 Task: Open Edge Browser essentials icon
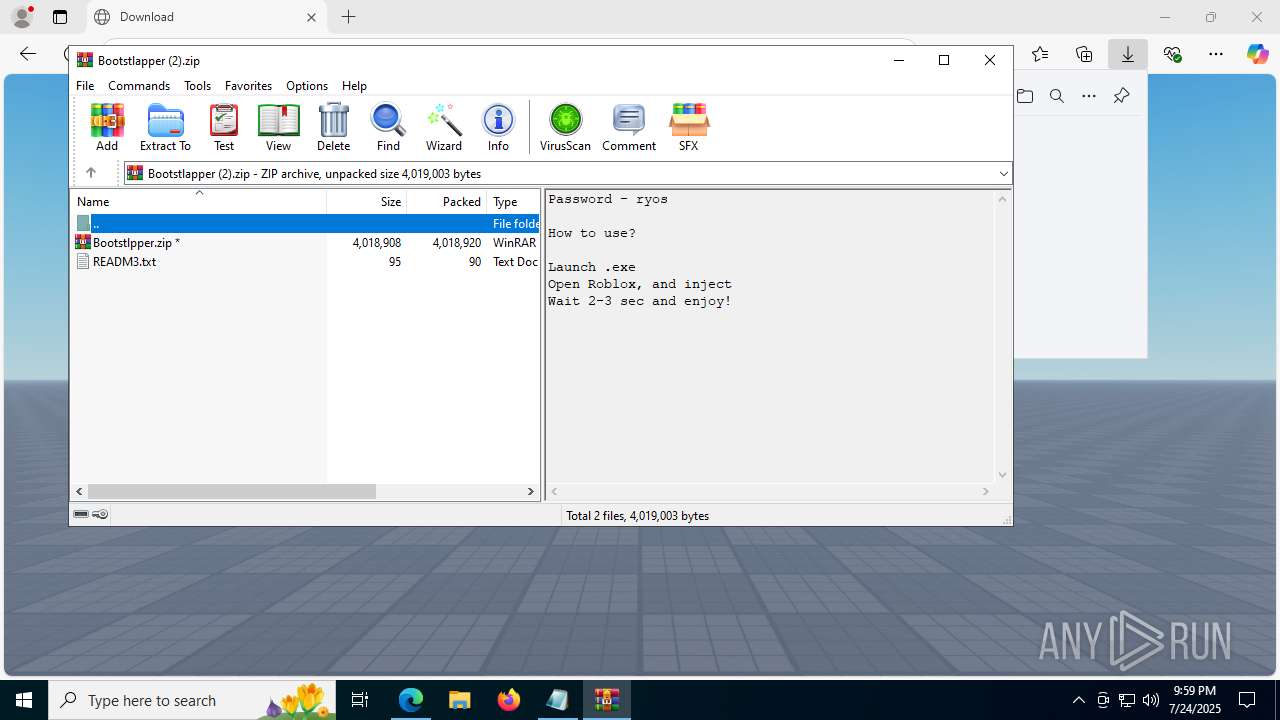[1172, 54]
